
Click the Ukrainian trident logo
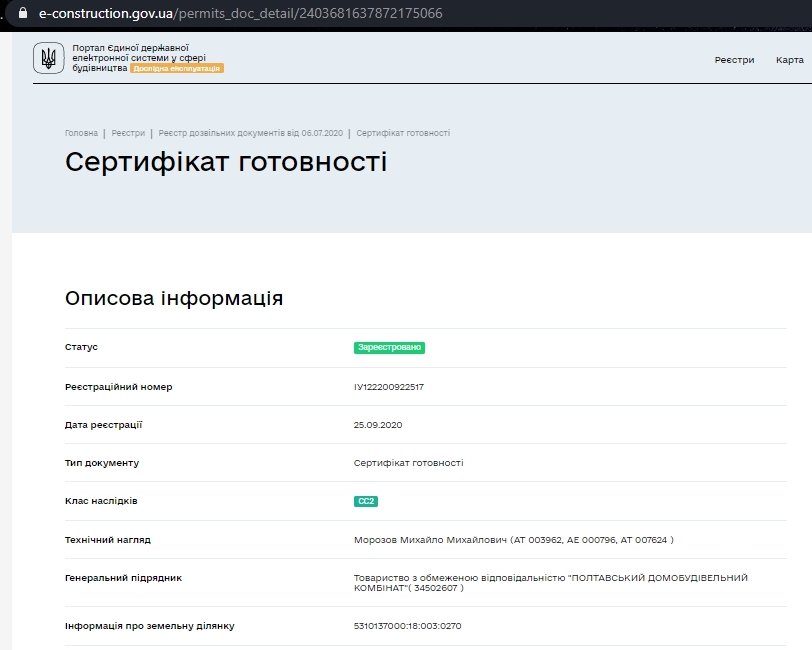point(49,58)
